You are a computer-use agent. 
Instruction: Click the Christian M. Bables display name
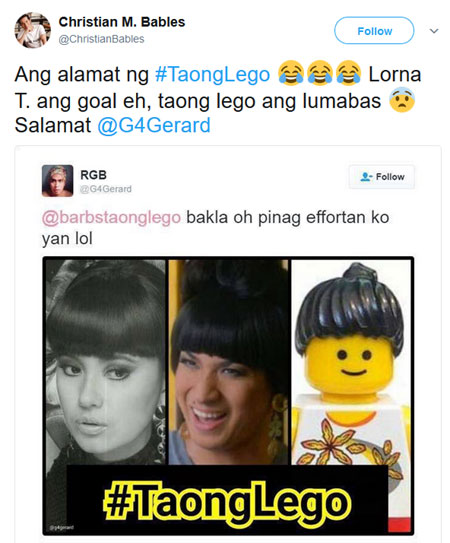coord(122,22)
